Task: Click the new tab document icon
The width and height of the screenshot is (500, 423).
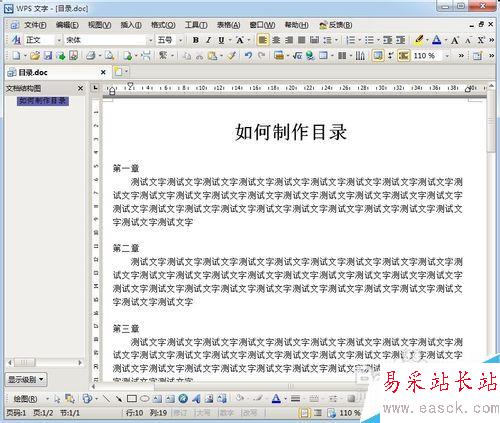Action: tap(118, 72)
